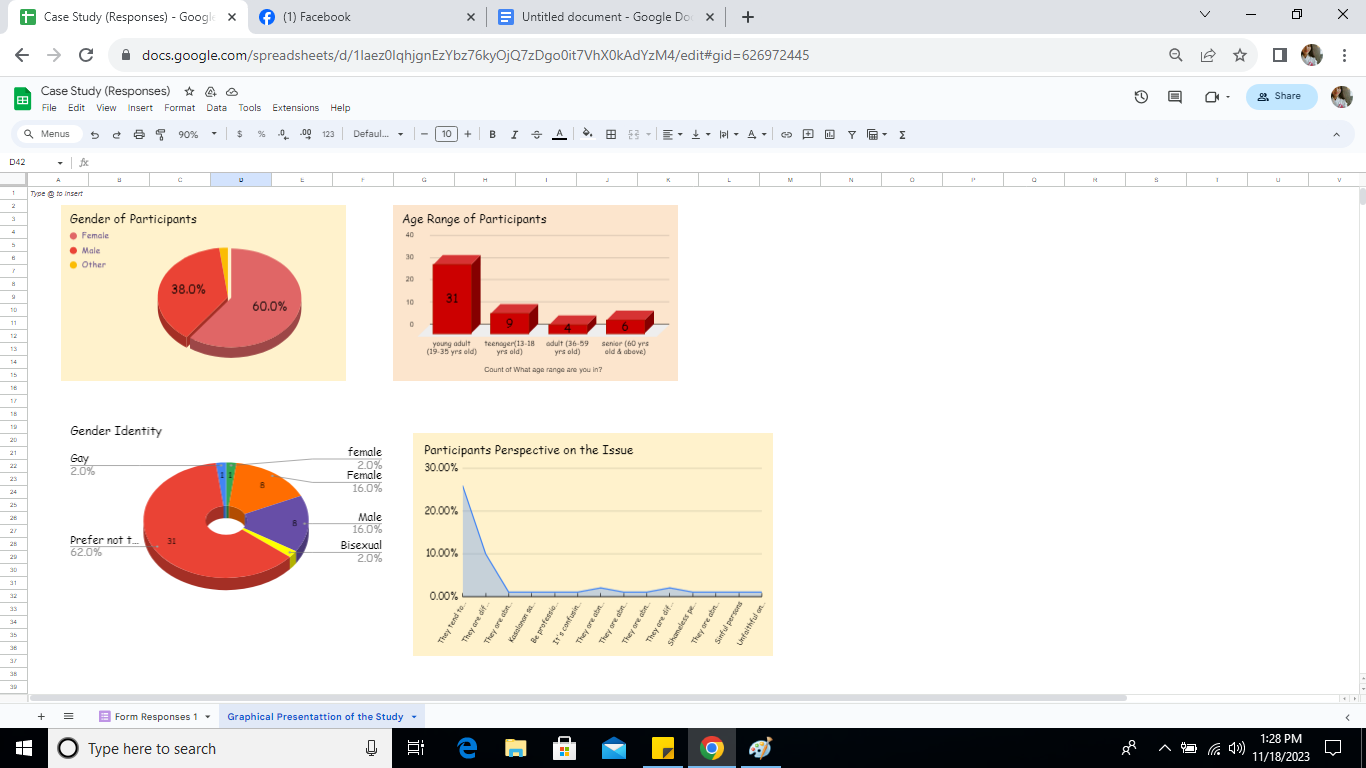1366x768 pixels.
Task: Click the Windows Start button
Action: 24,748
